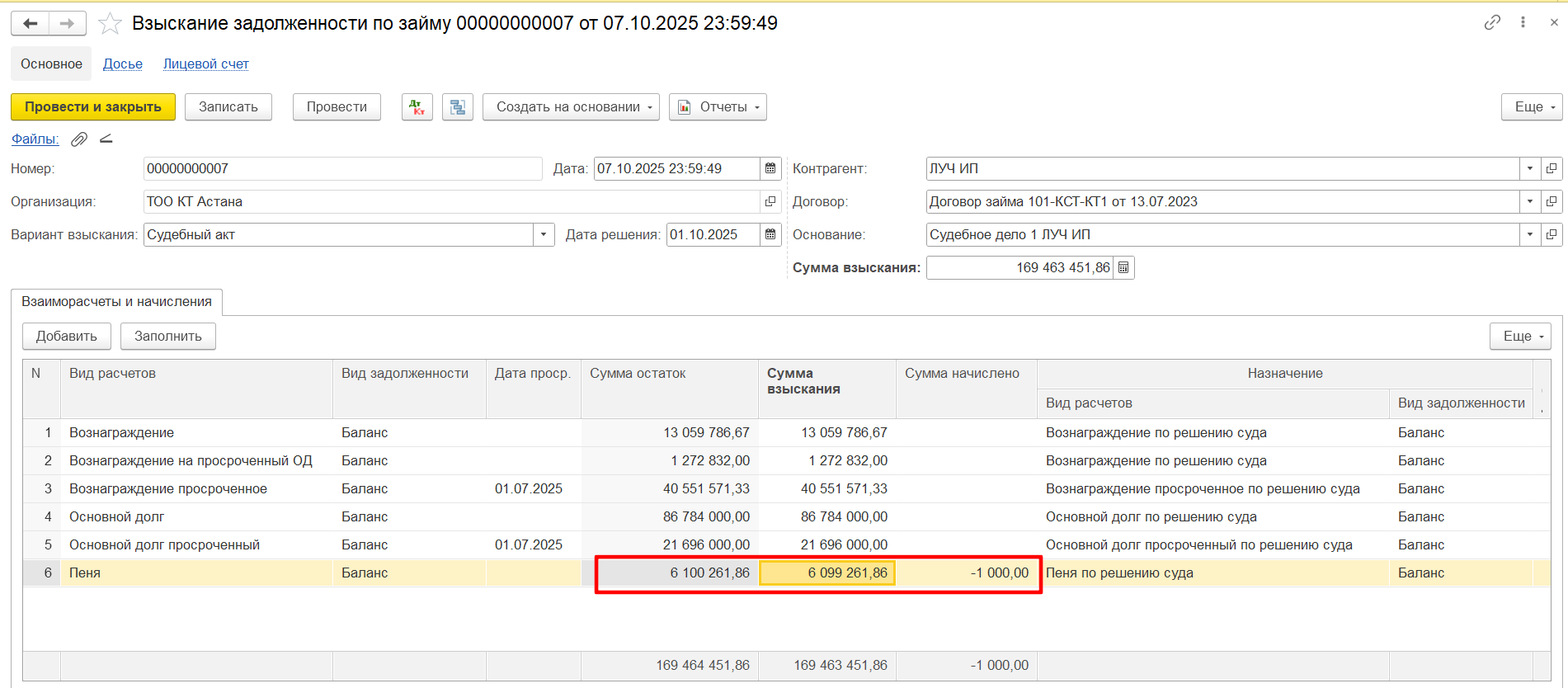Attach a file with the paperclip icon
The image size is (1568, 688).
click(79, 139)
